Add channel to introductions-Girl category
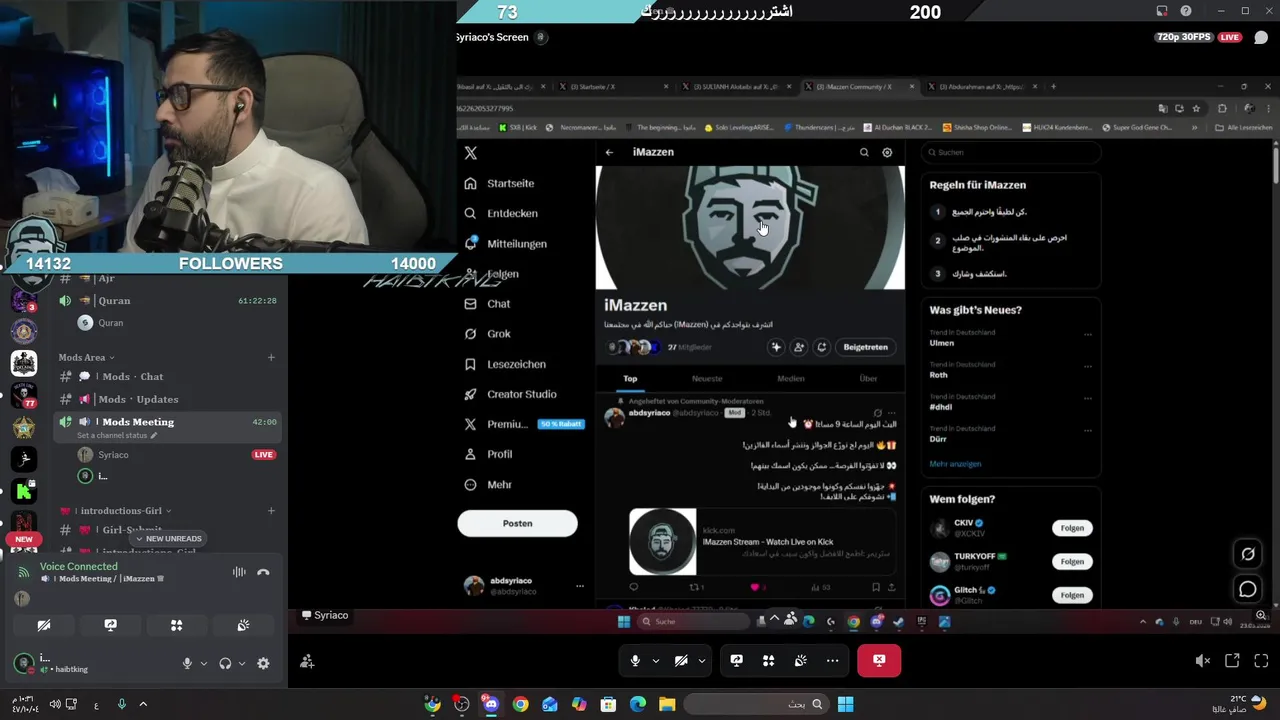1280x720 pixels. [271, 511]
